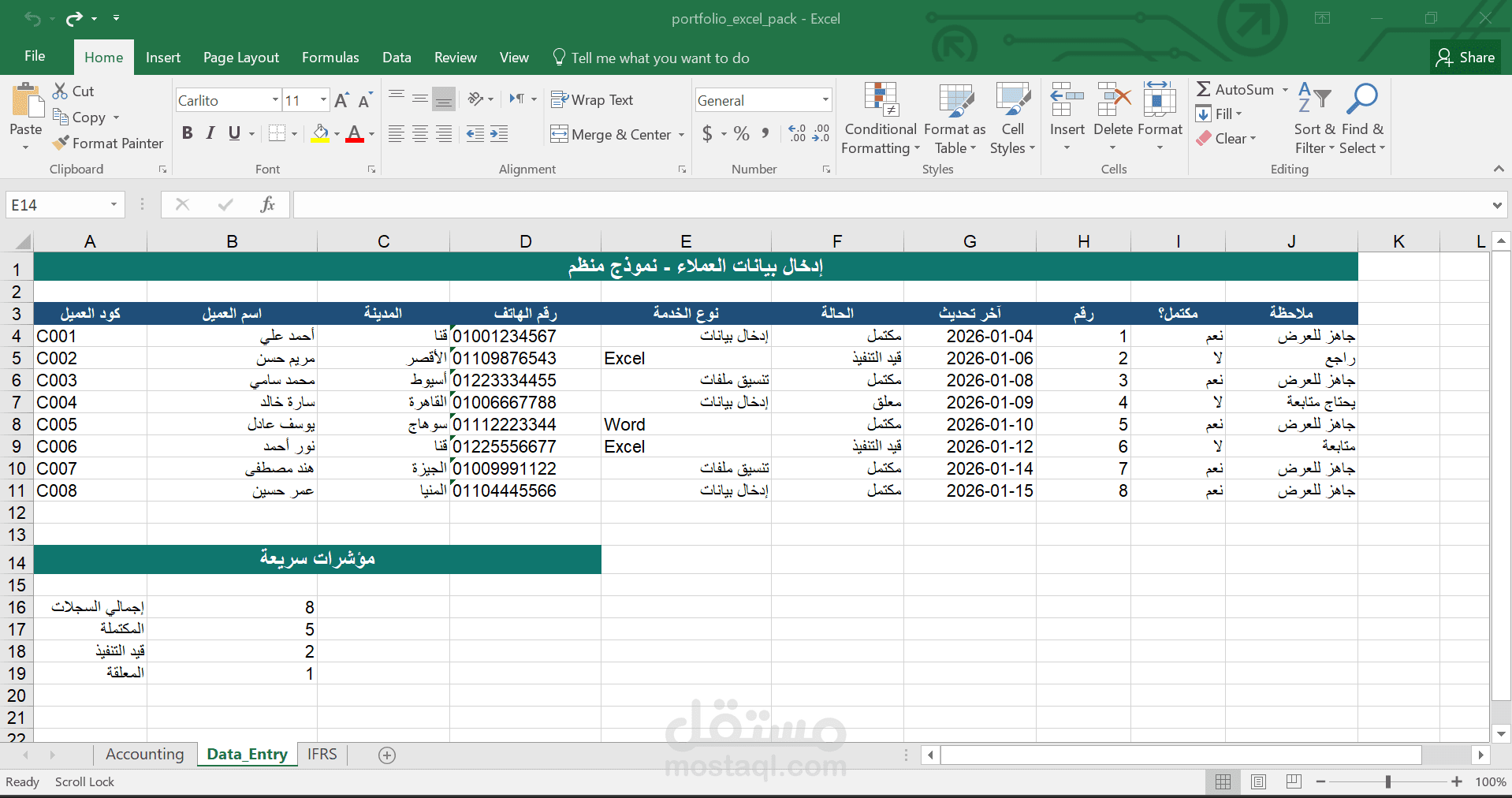Apply Borders to the selected cell
Screen dimensions: 1512x798
(277, 133)
